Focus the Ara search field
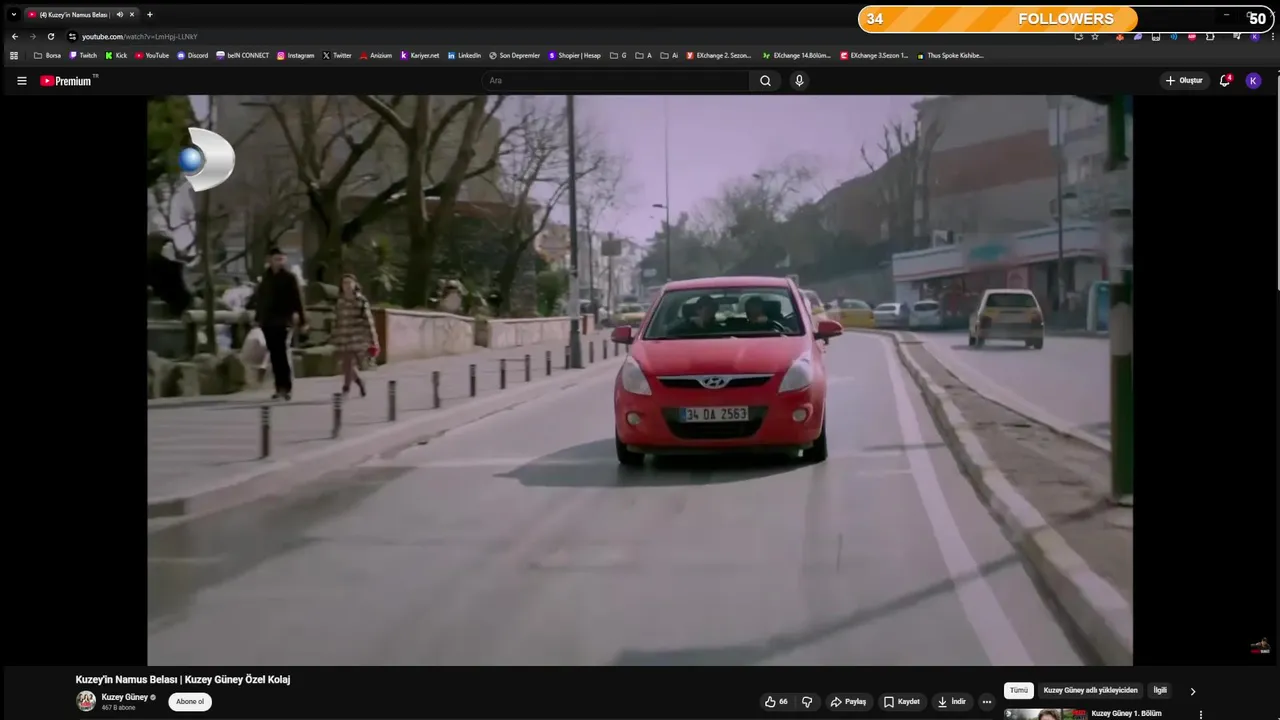 point(616,81)
